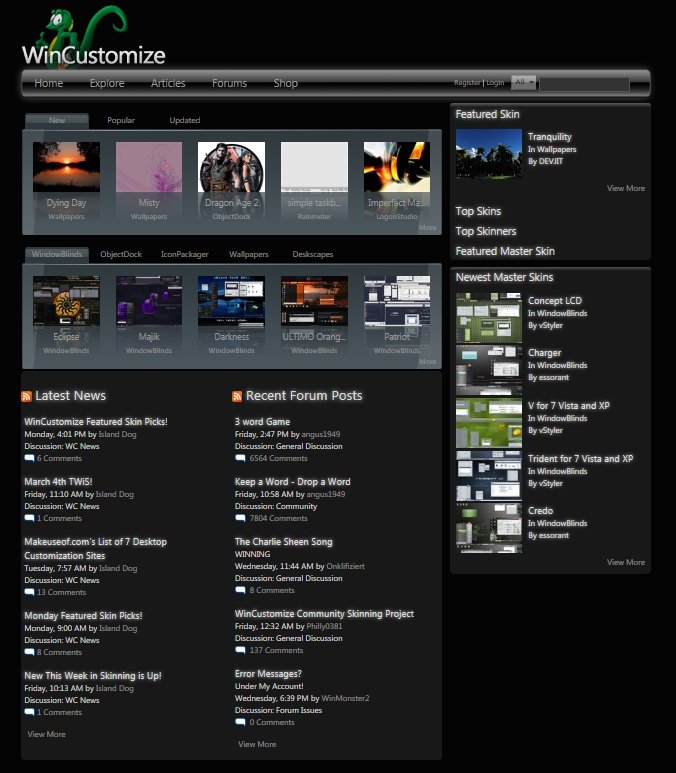The height and width of the screenshot is (773, 676).
Task: Click the WinCustomize gecko logo
Action: pos(94,37)
